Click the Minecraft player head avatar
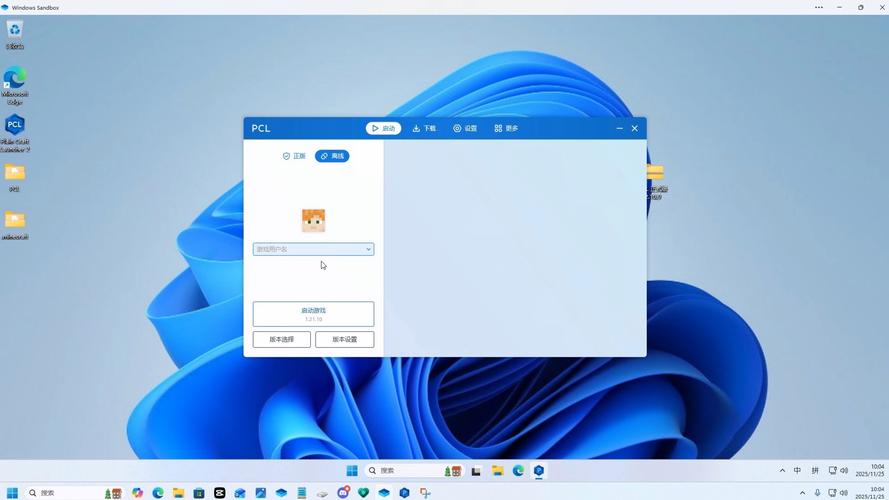Image resolution: width=889 pixels, height=500 pixels. point(314,221)
